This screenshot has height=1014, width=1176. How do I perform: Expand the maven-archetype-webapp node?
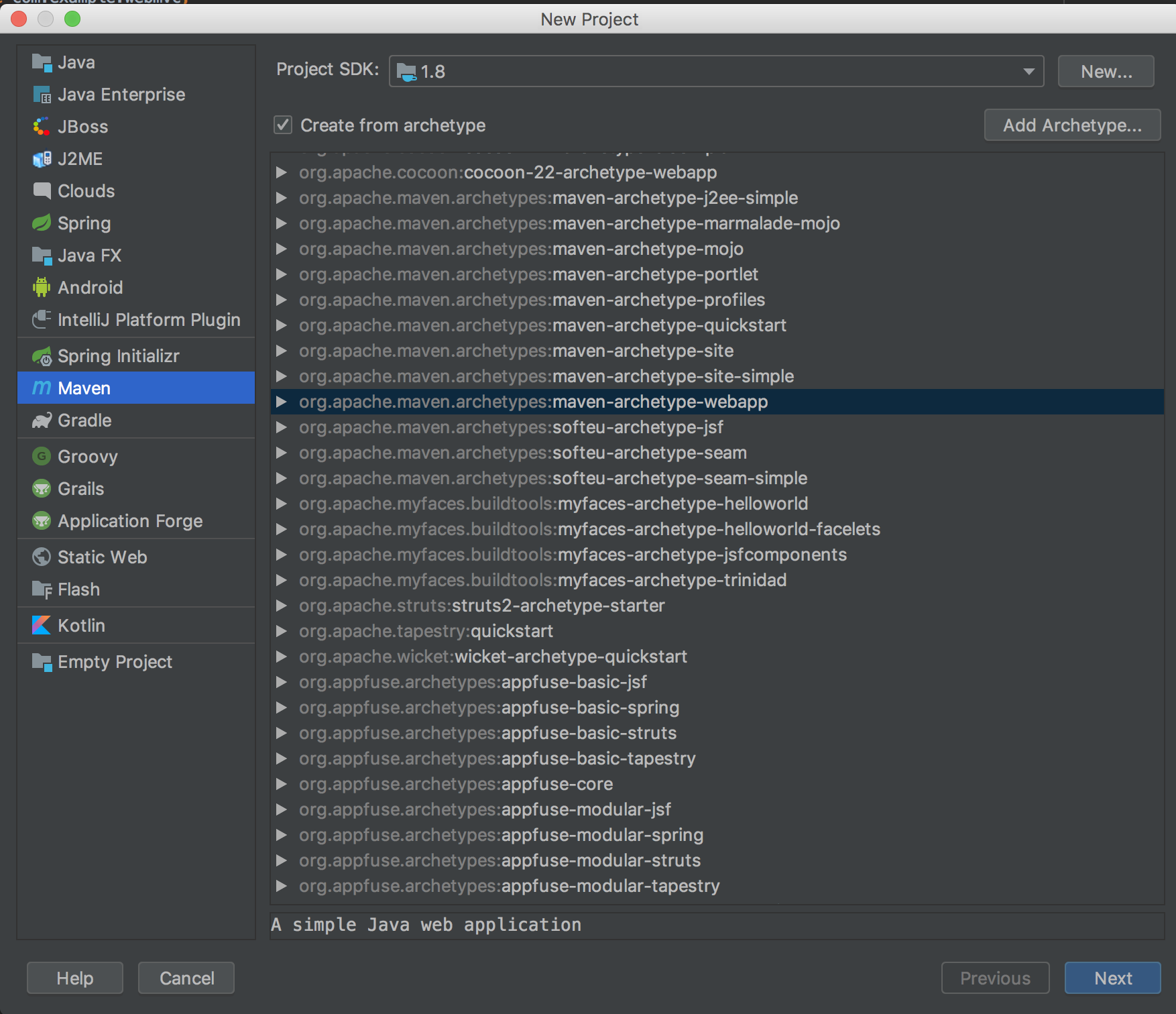(x=282, y=402)
